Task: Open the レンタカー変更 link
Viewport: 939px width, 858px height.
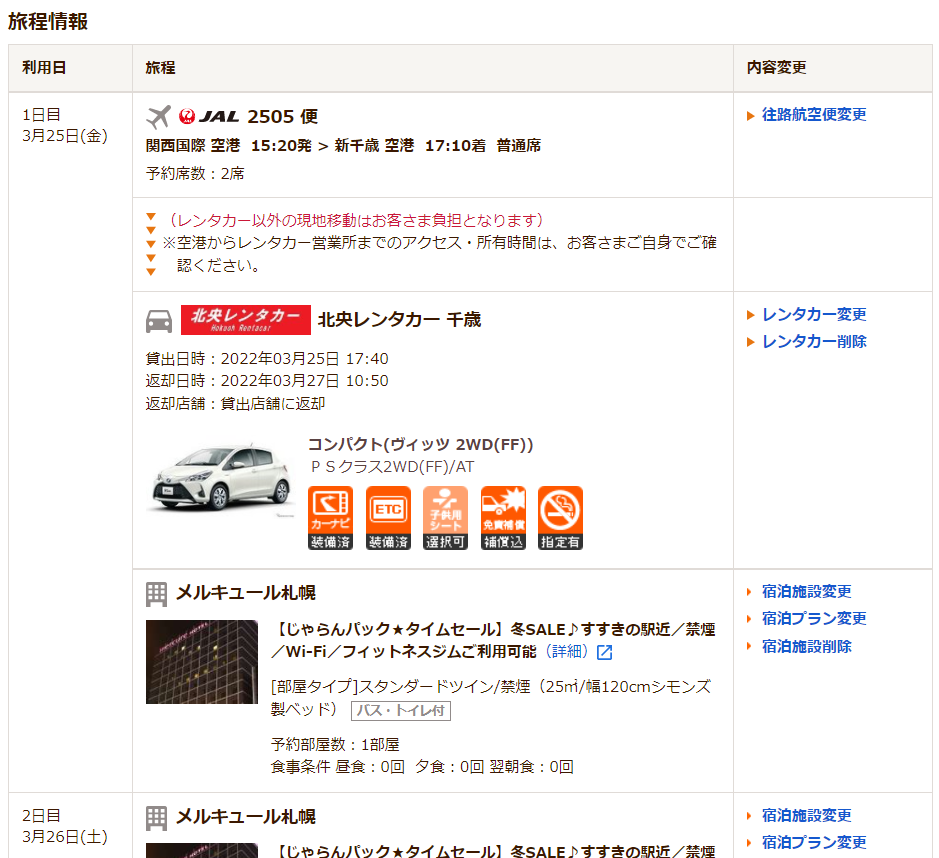Action: (x=814, y=314)
